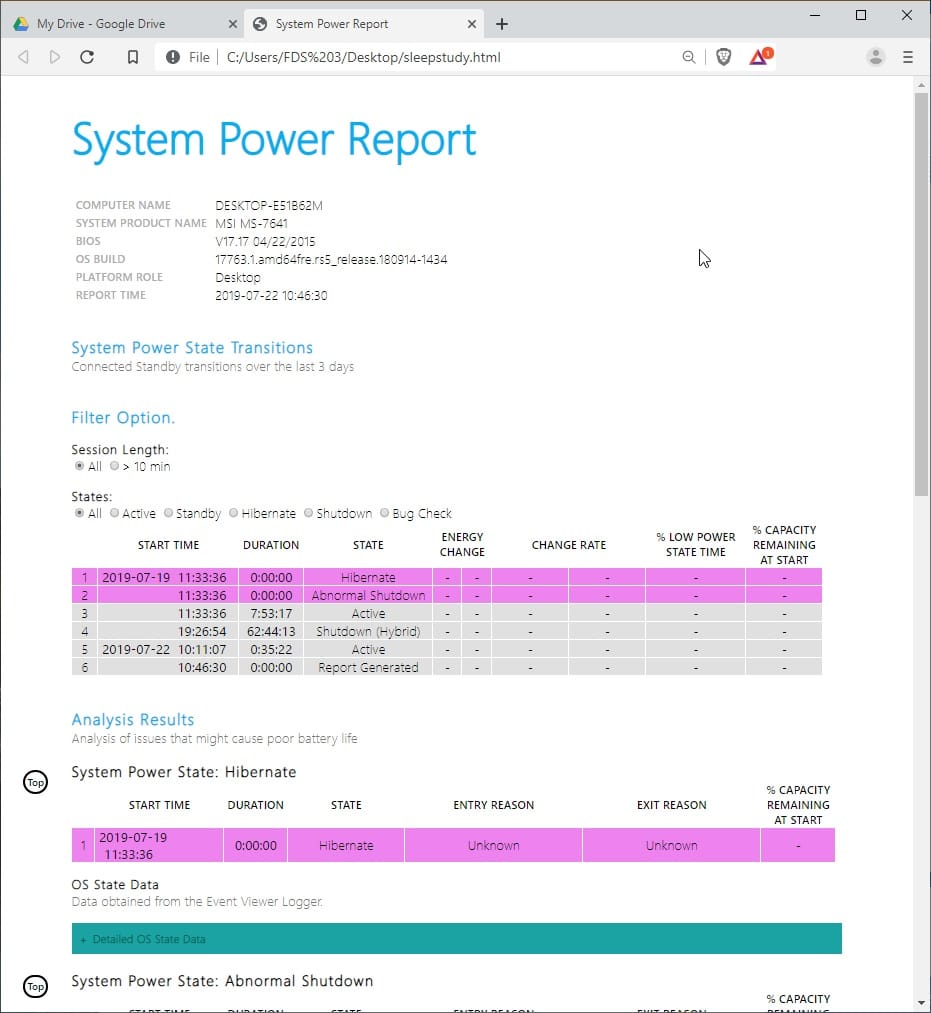Click the browser Forward arrow
This screenshot has width=931, height=1013.
click(55, 57)
